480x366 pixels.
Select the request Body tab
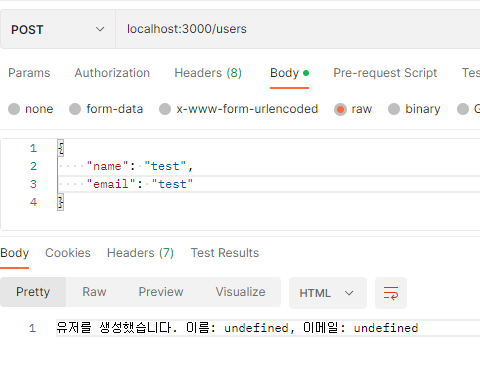[289, 73]
